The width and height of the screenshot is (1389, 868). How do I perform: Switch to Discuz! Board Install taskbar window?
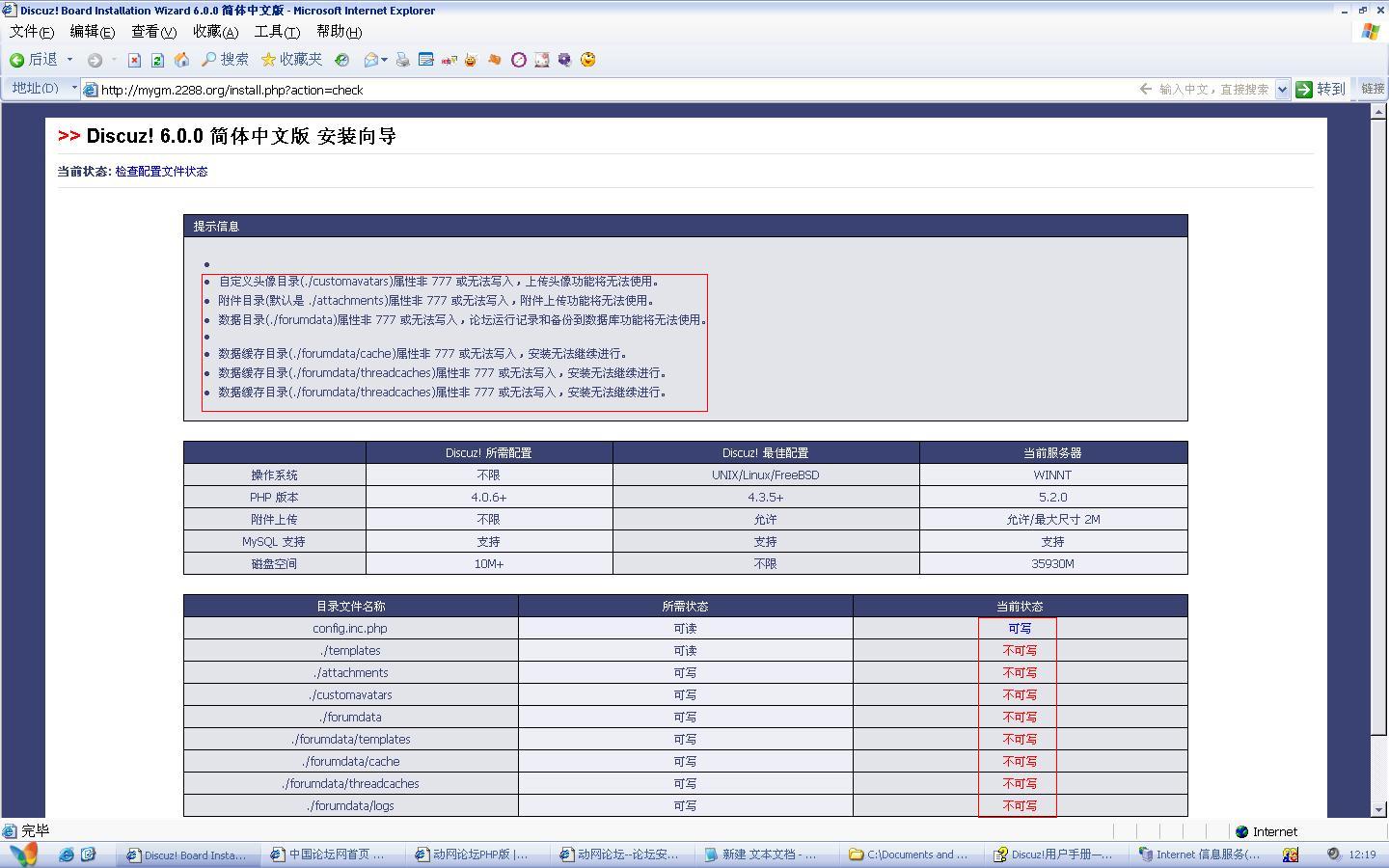[x=189, y=854]
